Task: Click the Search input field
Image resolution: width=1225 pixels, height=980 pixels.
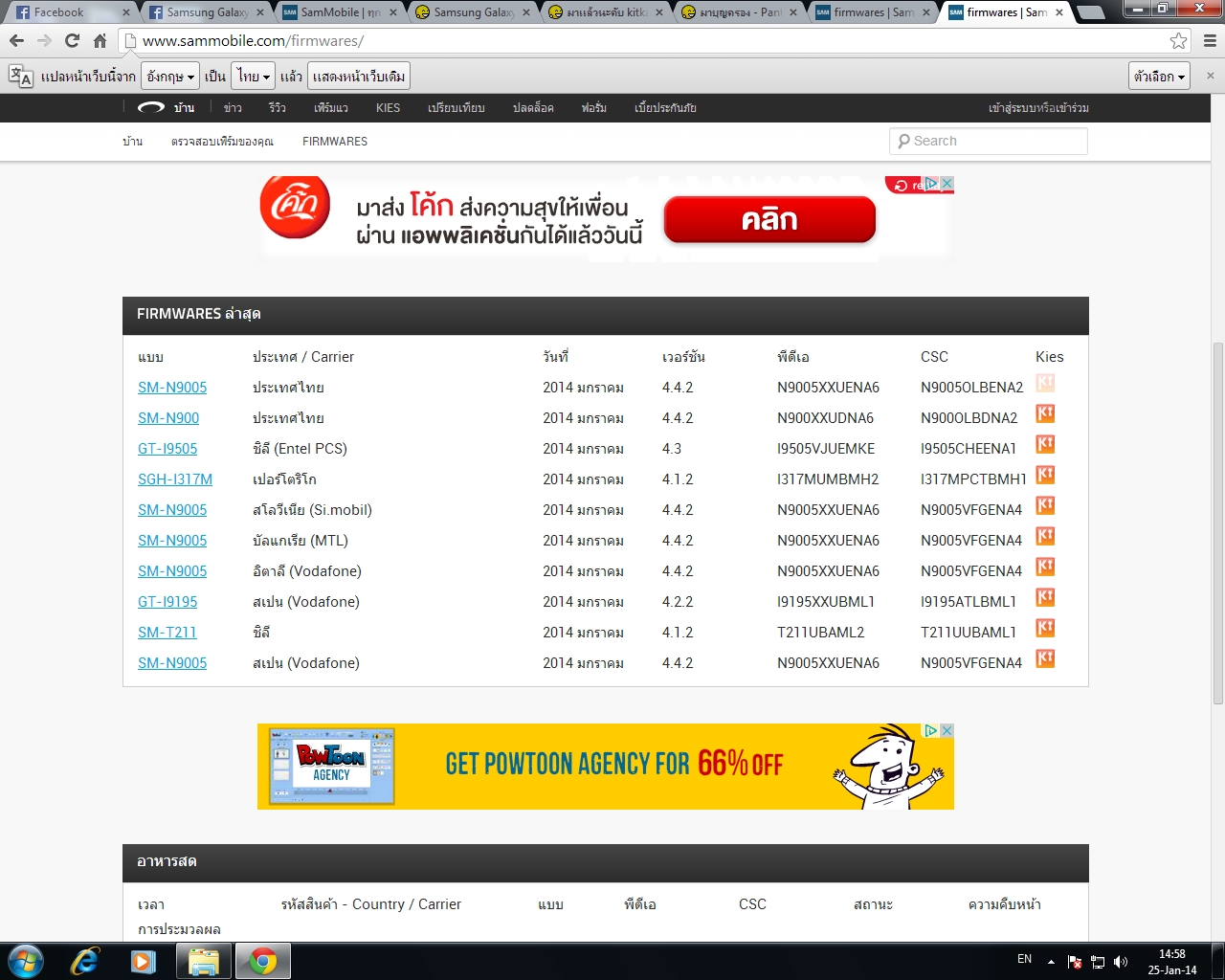Action: point(989,141)
